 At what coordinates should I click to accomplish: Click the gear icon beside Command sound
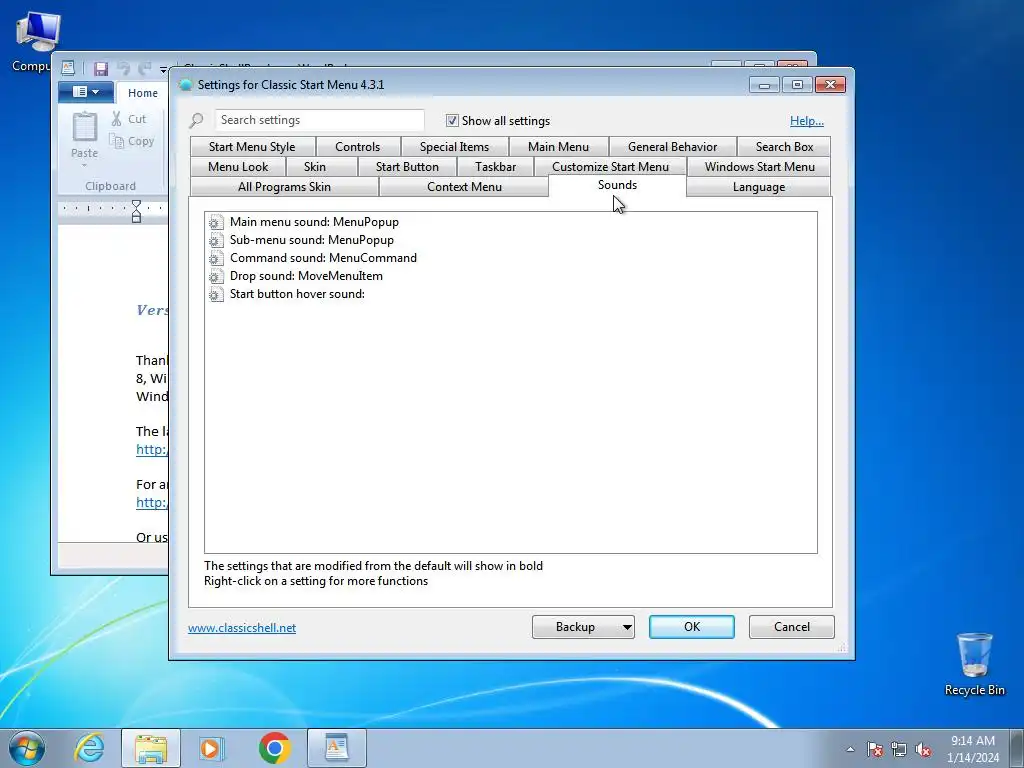click(216, 258)
